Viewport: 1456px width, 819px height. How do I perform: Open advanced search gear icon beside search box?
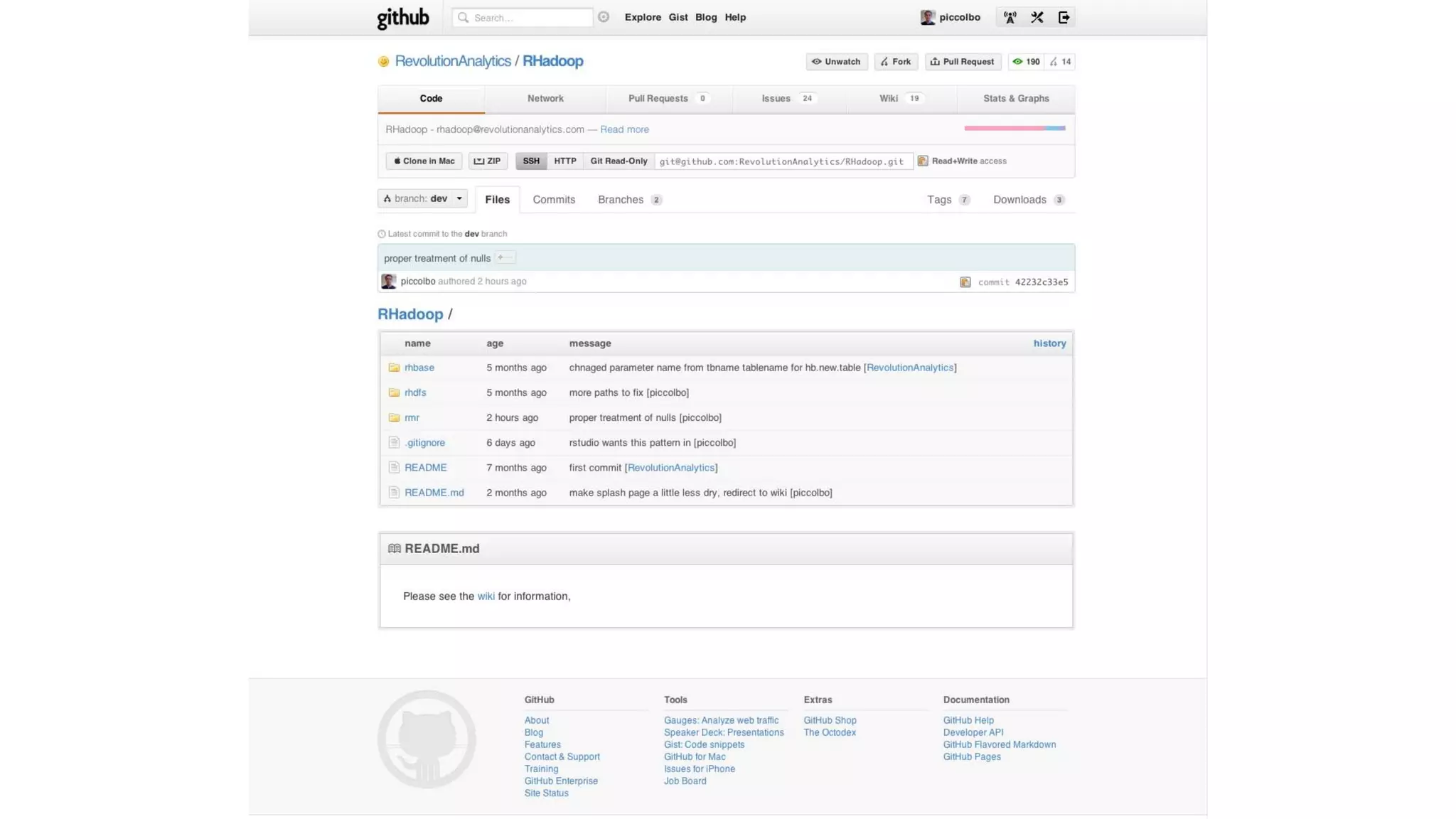point(604,17)
